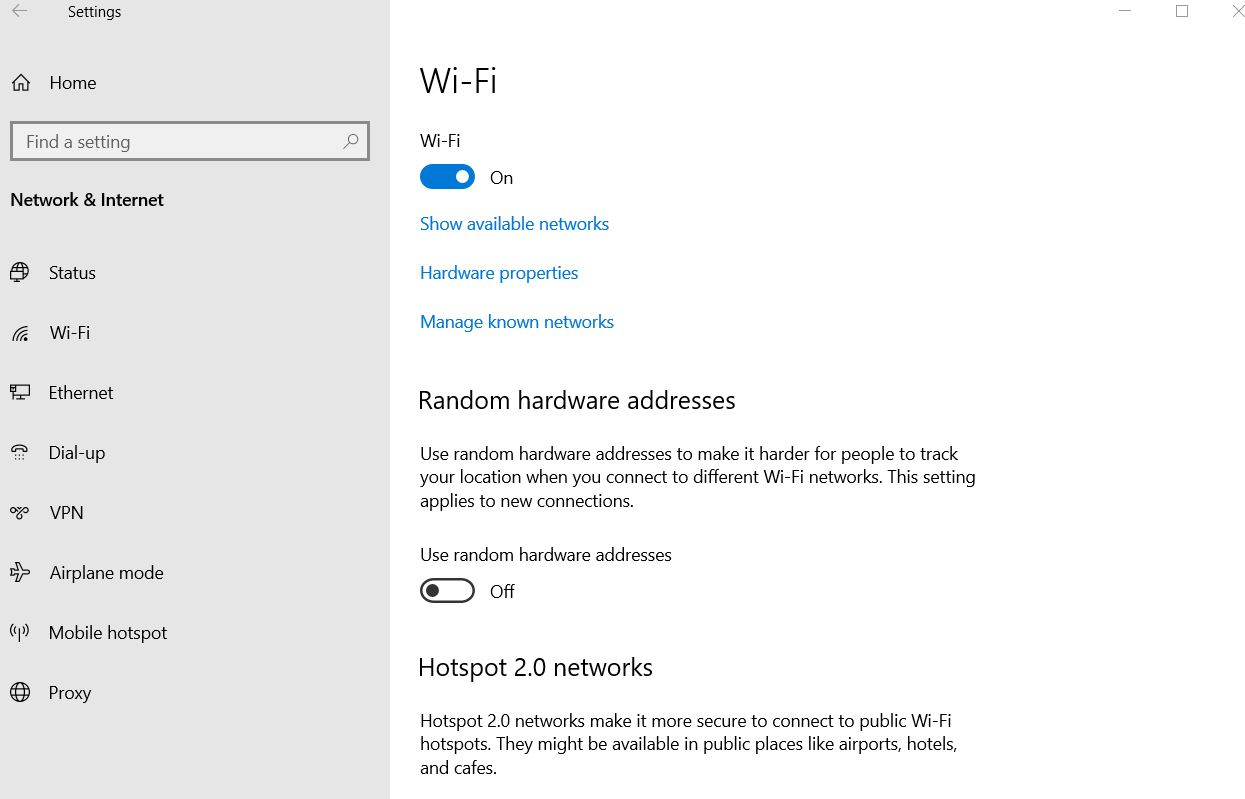Open Proxy settings label

[x=70, y=693]
